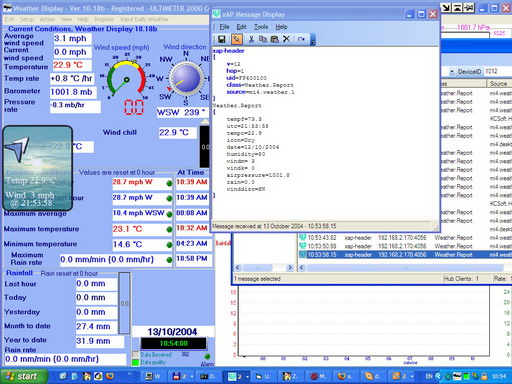Click the 'Hub Clients: 1' status entry

(461, 279)
